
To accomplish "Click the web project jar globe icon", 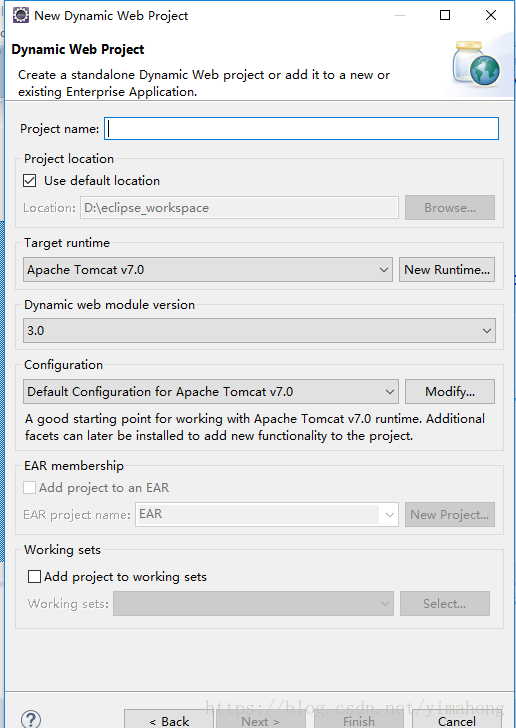I will click(477, 64).
